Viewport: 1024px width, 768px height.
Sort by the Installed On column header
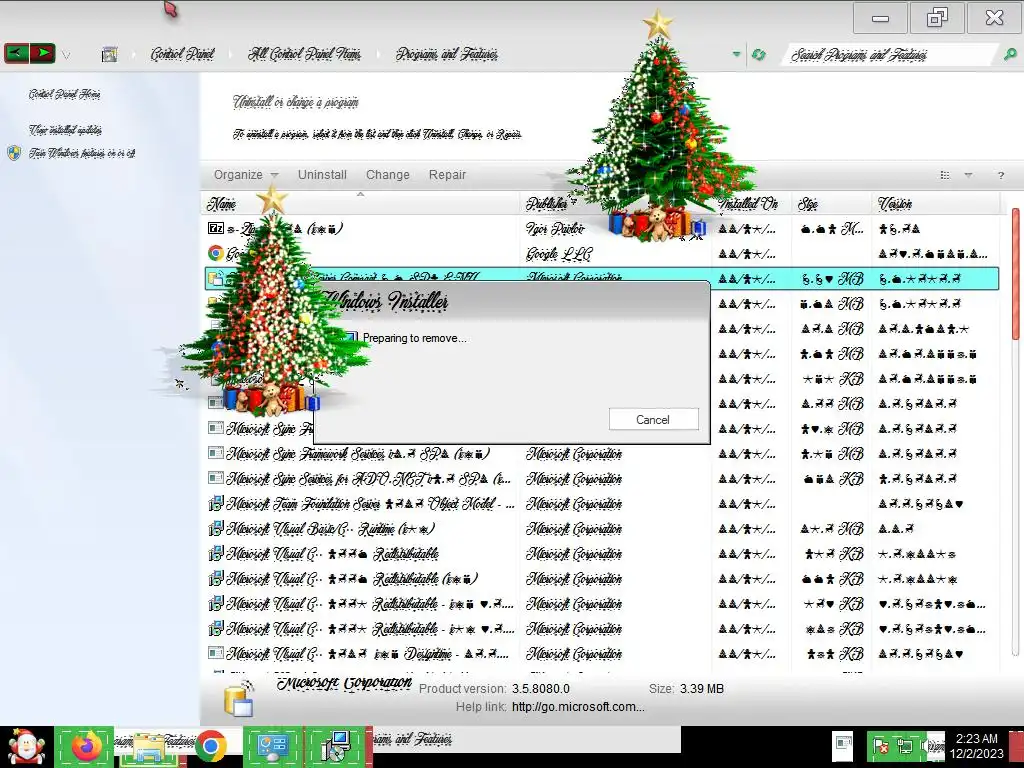coord(752,204)
